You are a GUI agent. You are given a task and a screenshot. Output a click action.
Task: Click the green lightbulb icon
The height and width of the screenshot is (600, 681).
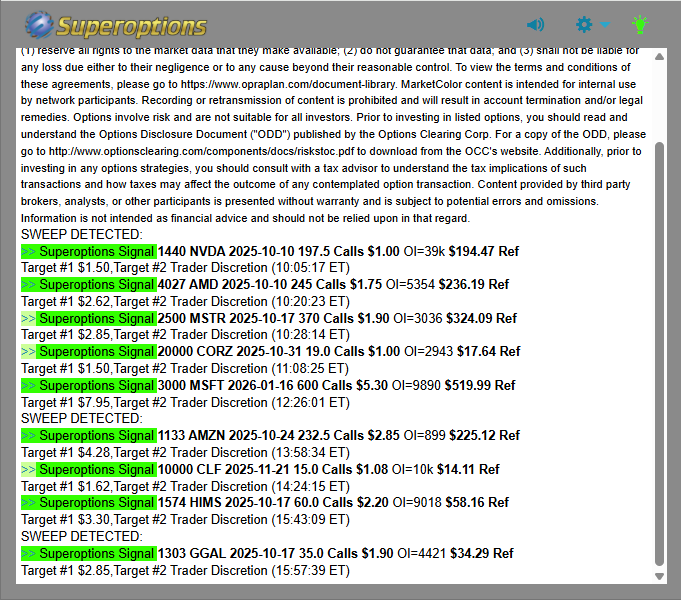[x=640, y=24]
